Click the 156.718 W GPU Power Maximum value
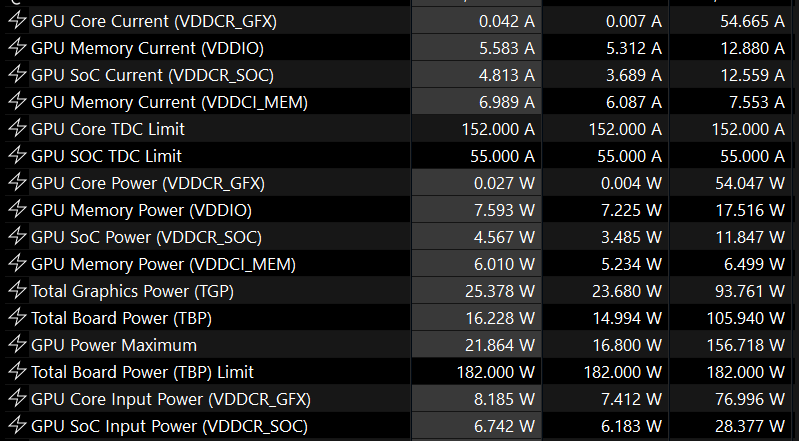 [x=743, y=345]
